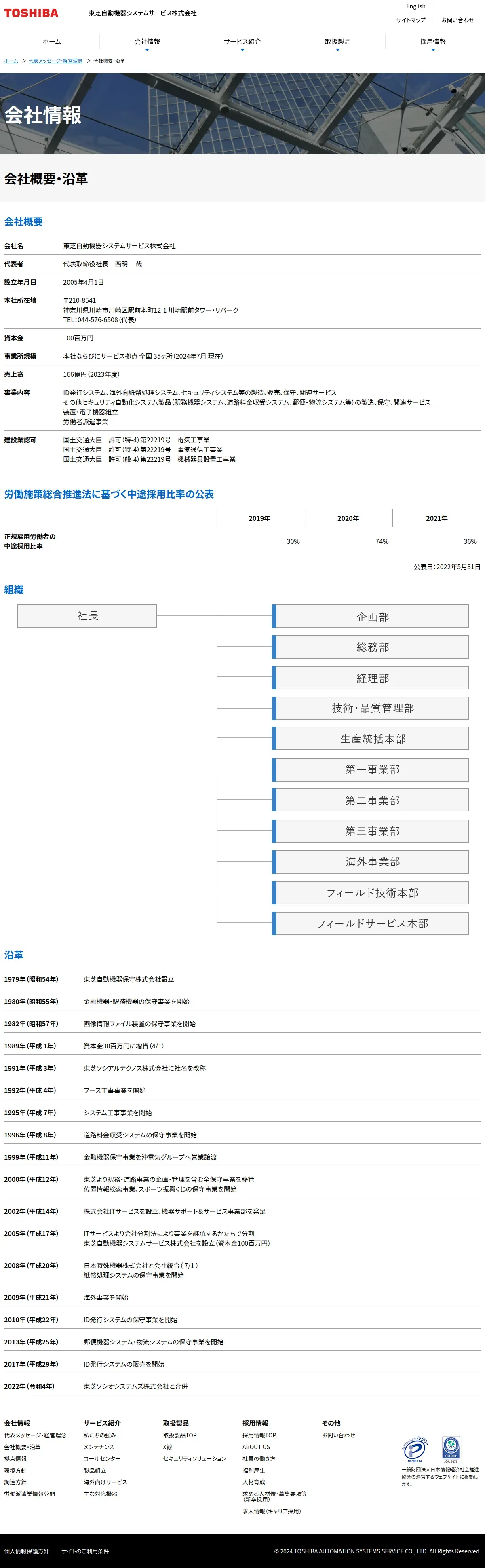Open 会社情報 main menu item
Screen dimensions: 487x1568
click(147, 41)
